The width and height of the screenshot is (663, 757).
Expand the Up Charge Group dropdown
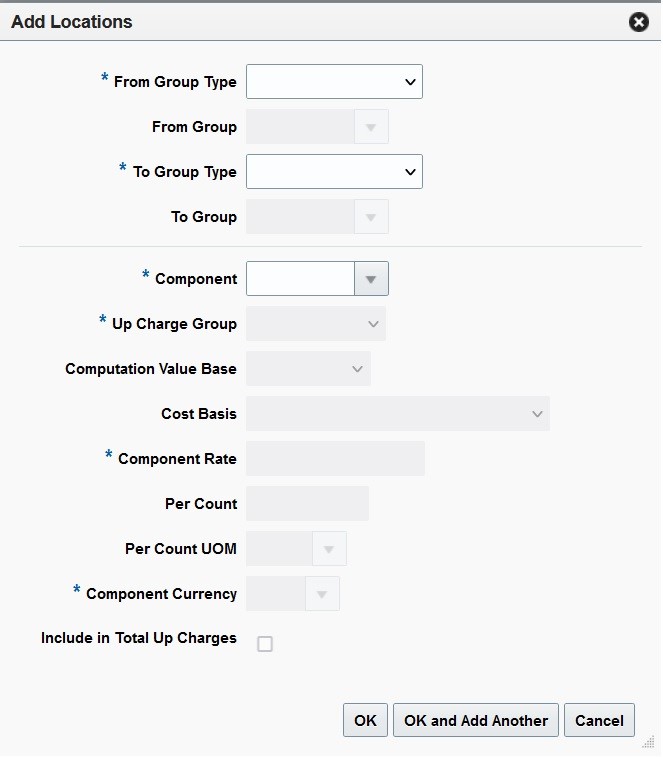pos(316,323)
